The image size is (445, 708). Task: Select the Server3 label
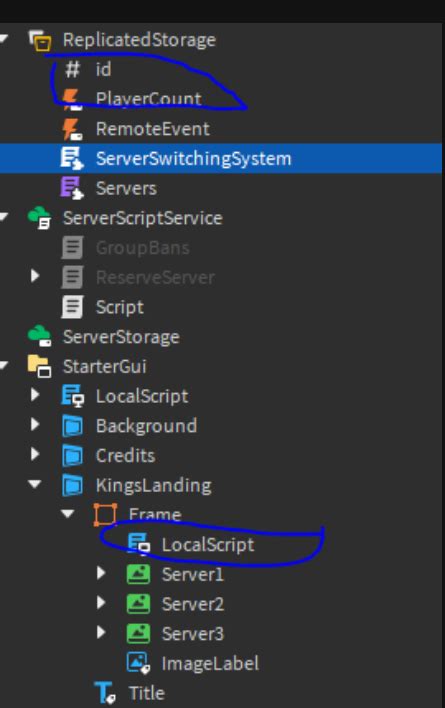click(193, 633)
